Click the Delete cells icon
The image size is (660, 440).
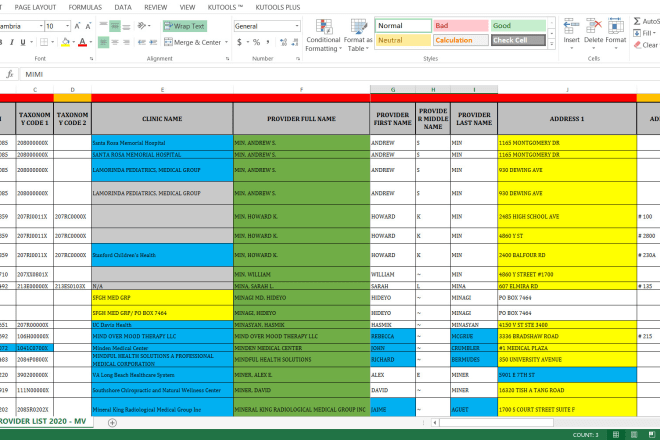pos(593,26)
